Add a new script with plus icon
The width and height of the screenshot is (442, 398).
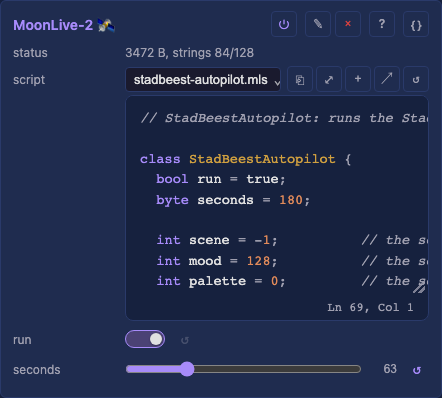coord(358,79)
